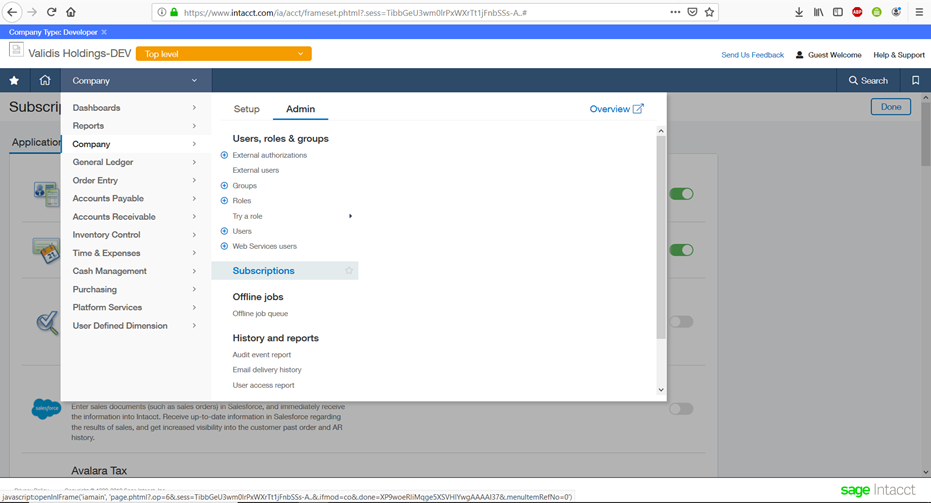This screenshot has height=503, width=931.
Task: Click the Admin menu scrollbar thumb
Action: click(661, 238)
